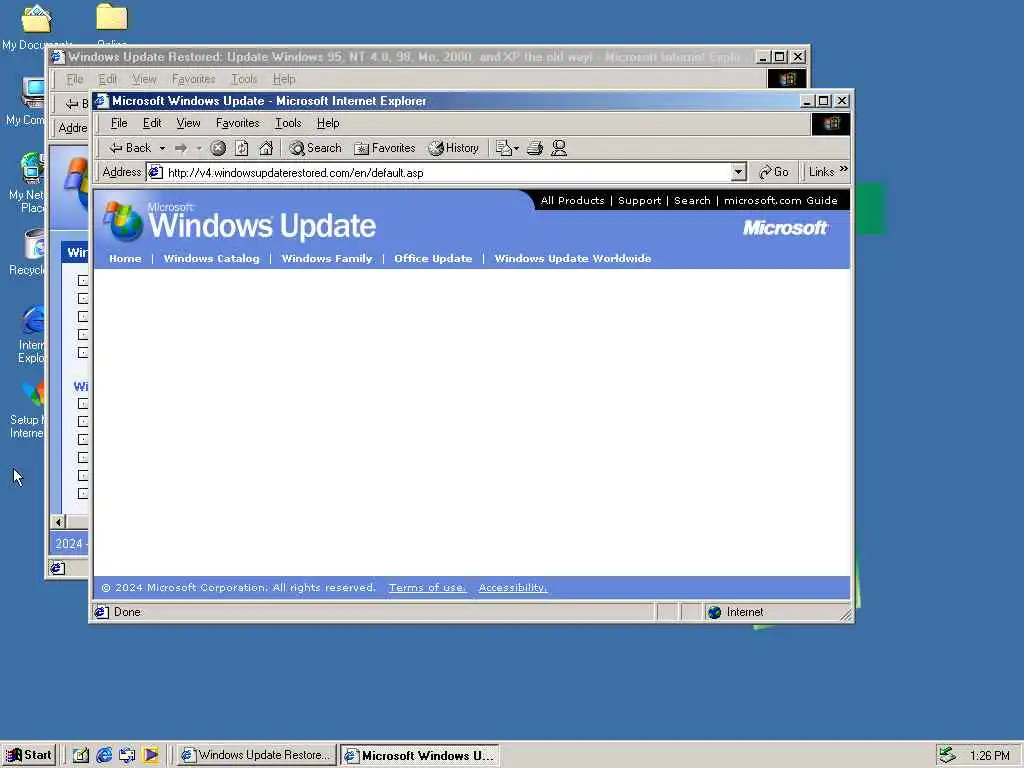
Task: Open My Computer desktop icon
Action: pyautogui.click(x=26, y=101)
